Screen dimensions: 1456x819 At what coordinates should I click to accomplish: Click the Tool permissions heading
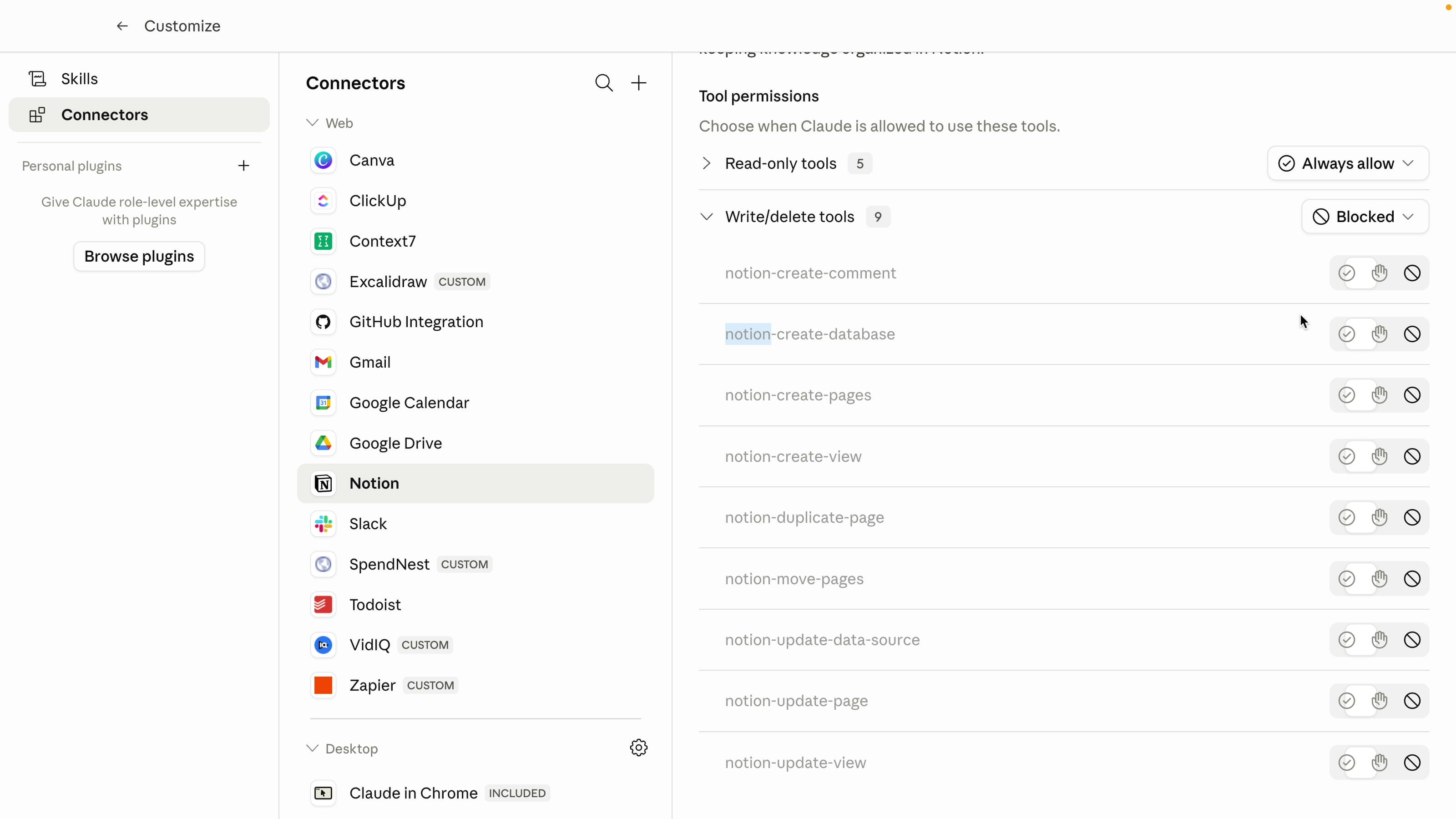(758, 96)
